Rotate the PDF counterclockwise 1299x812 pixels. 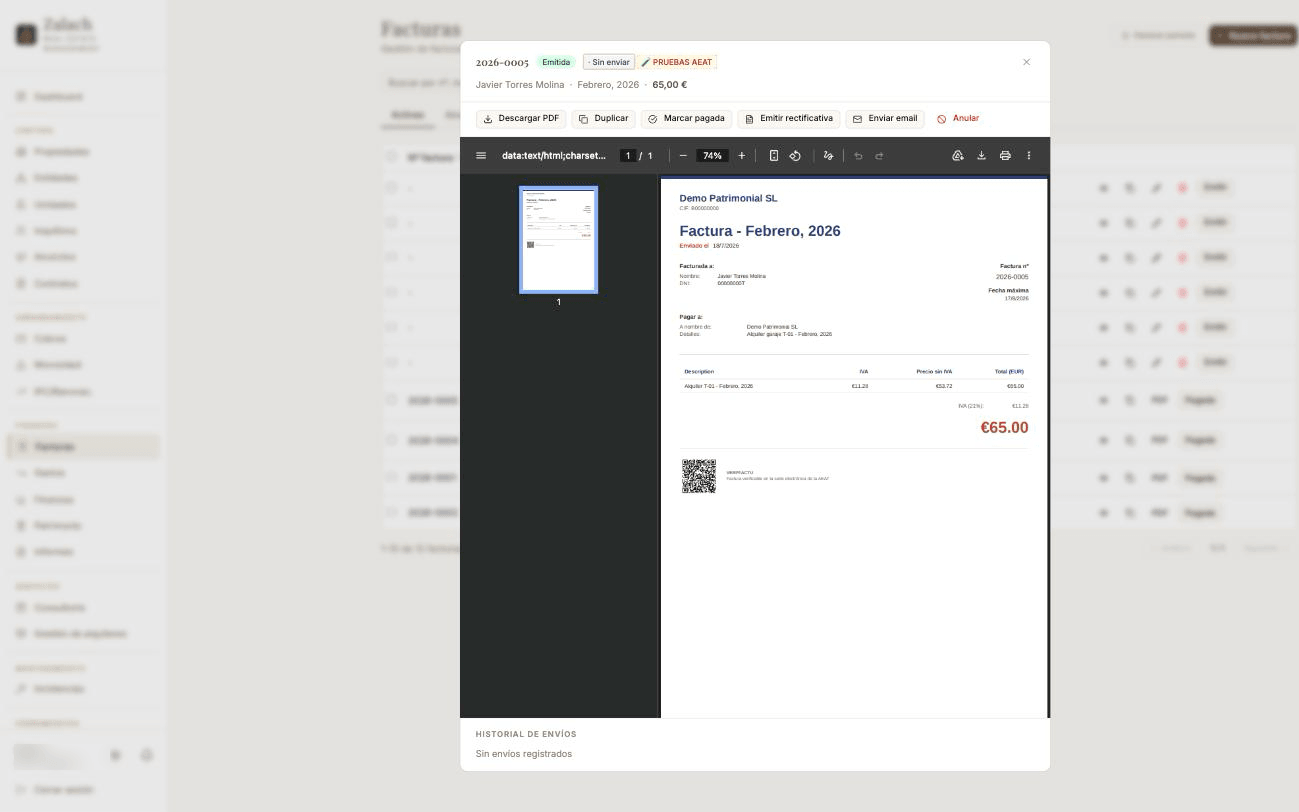click(x=795, y=155)
